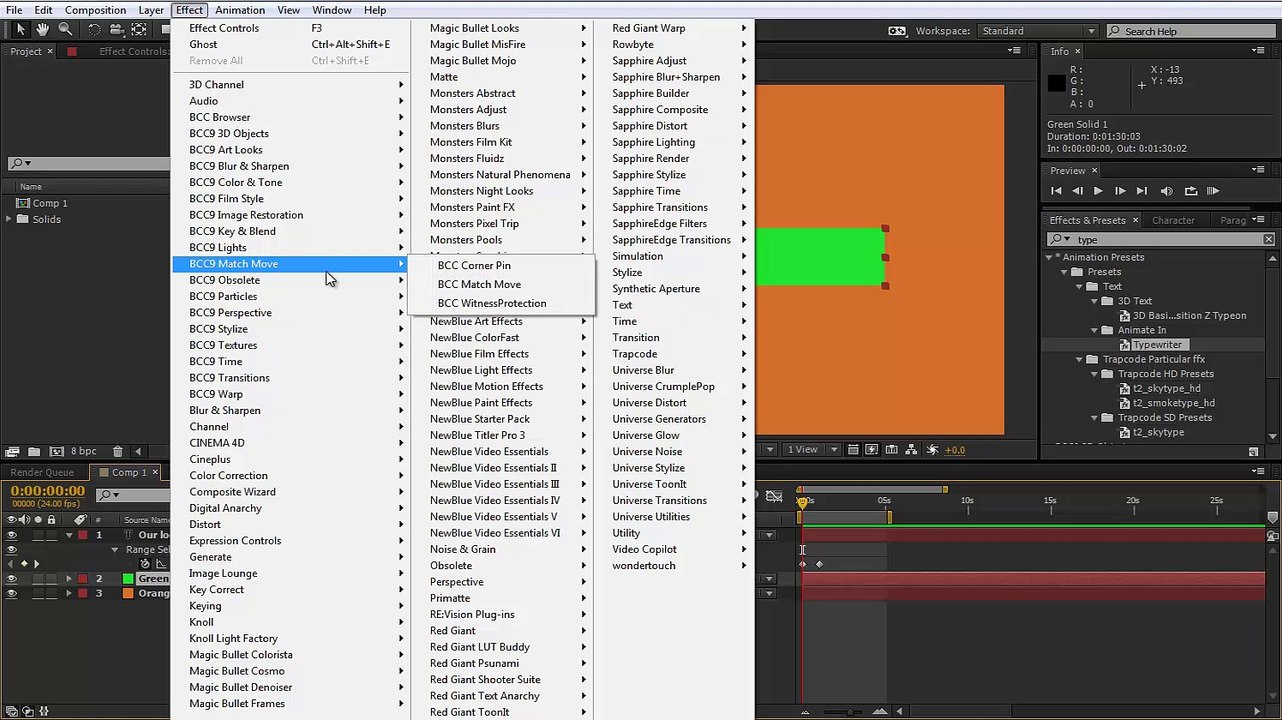Collapse the 3D Text presets folder
Viewport: 1282px width, 720px height.
[1094, 301]
